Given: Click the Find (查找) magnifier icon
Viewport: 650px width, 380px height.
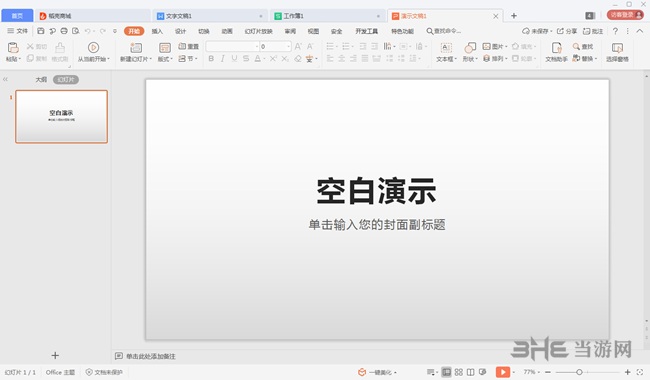Looking at the screenshot, I should [x=576, y=46].
